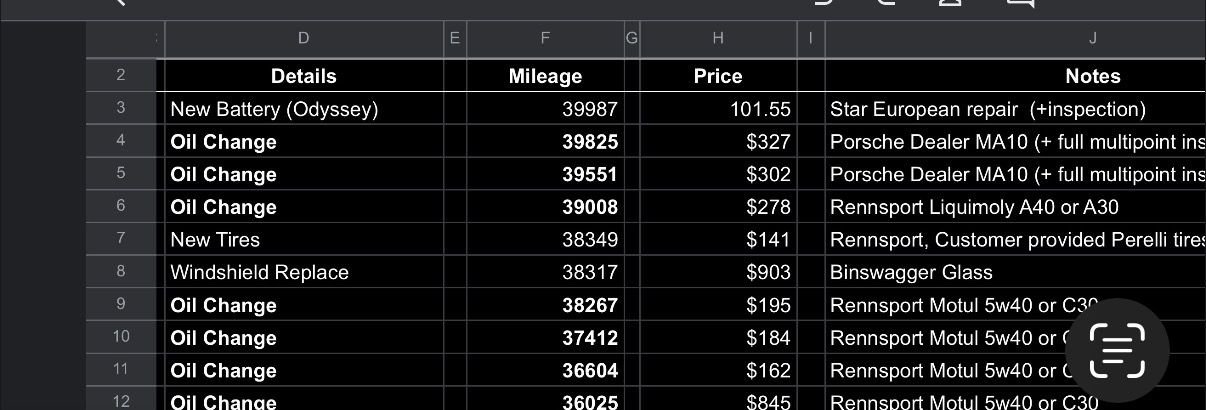Select column J header
Viewport: 1206px width, 410px height.
click(1092, 39)
